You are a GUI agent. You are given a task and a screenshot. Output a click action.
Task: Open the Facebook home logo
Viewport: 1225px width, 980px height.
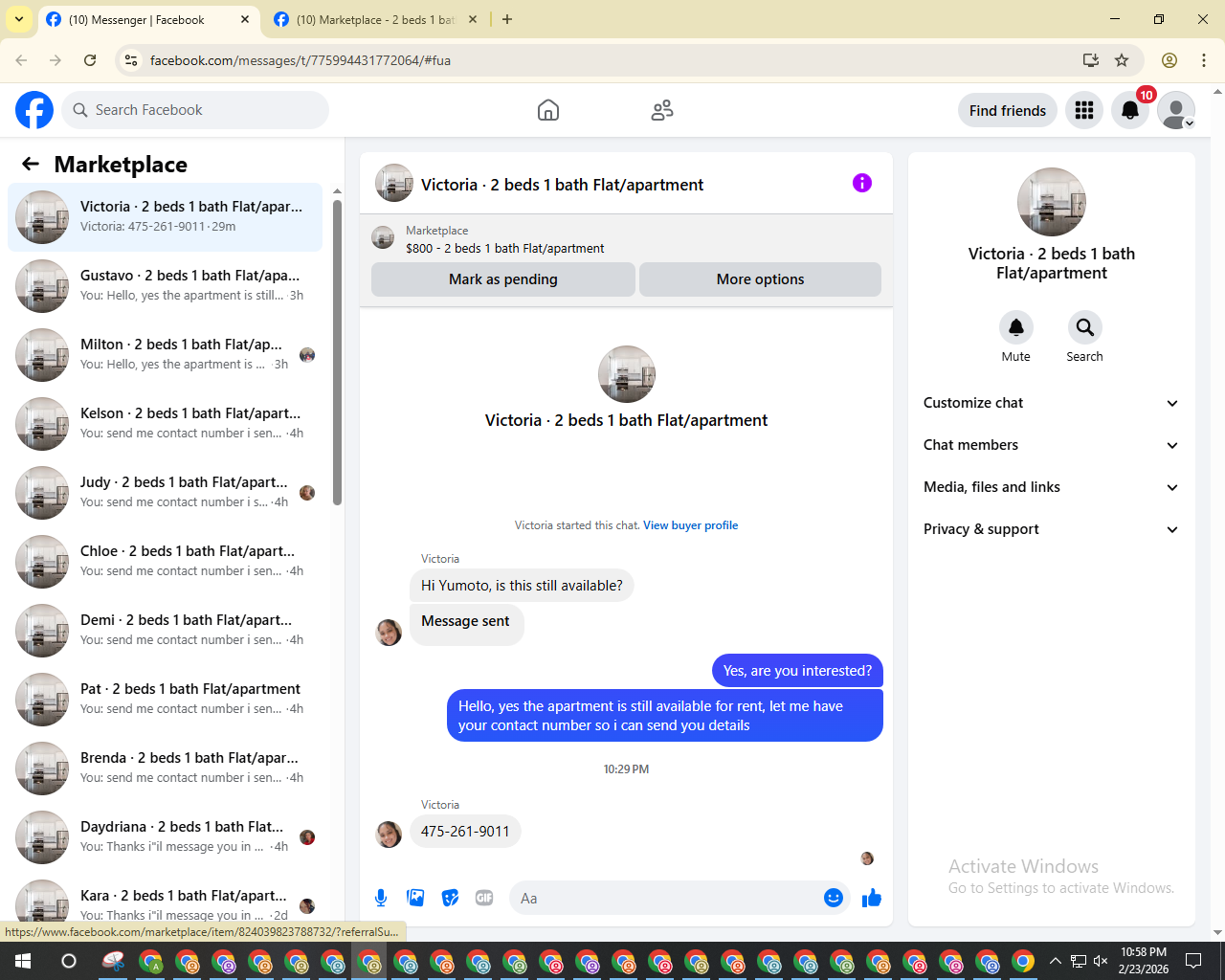tap(34, 110)
